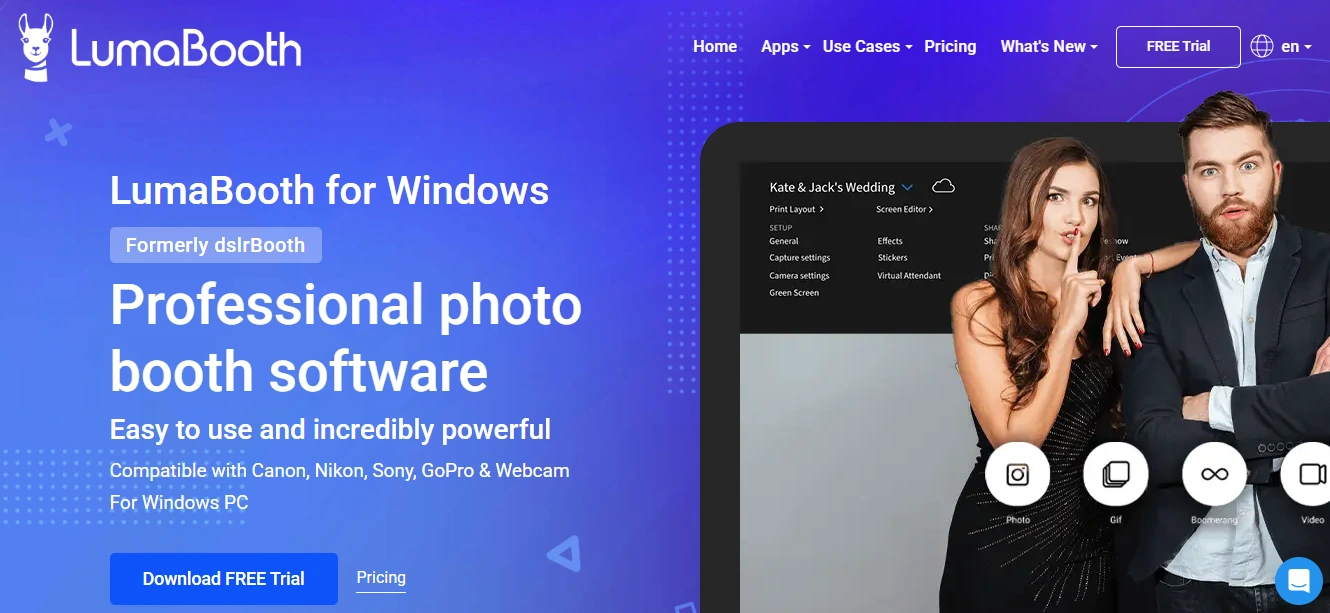Go to the Home page

click(715, 46)
